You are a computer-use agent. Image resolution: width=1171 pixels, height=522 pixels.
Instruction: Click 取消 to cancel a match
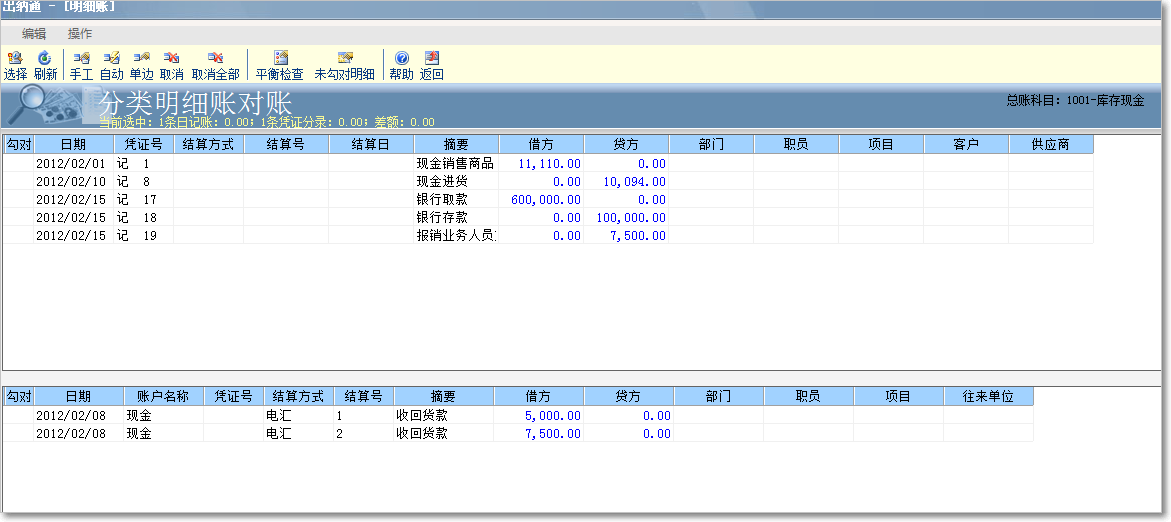pos(172,66)
